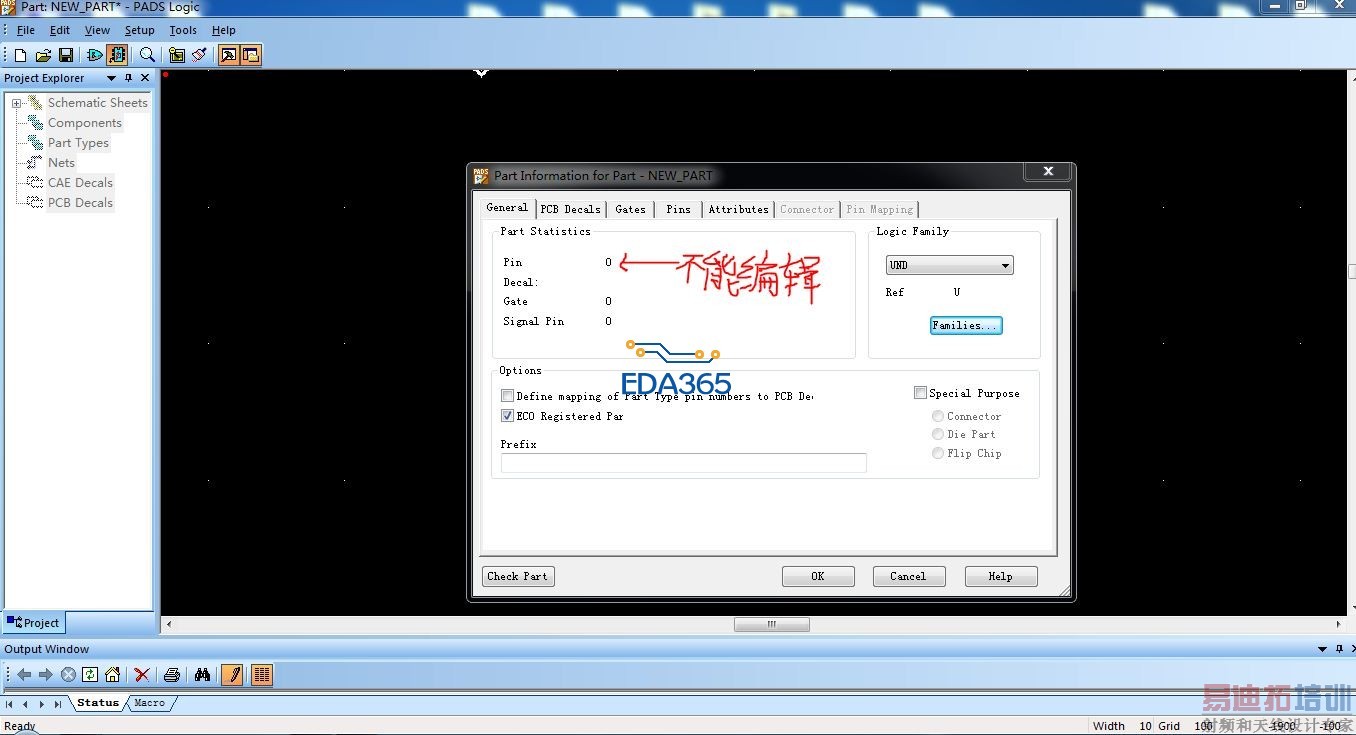Toggle the orange grid icon in Output Window

tap(262, 675)
